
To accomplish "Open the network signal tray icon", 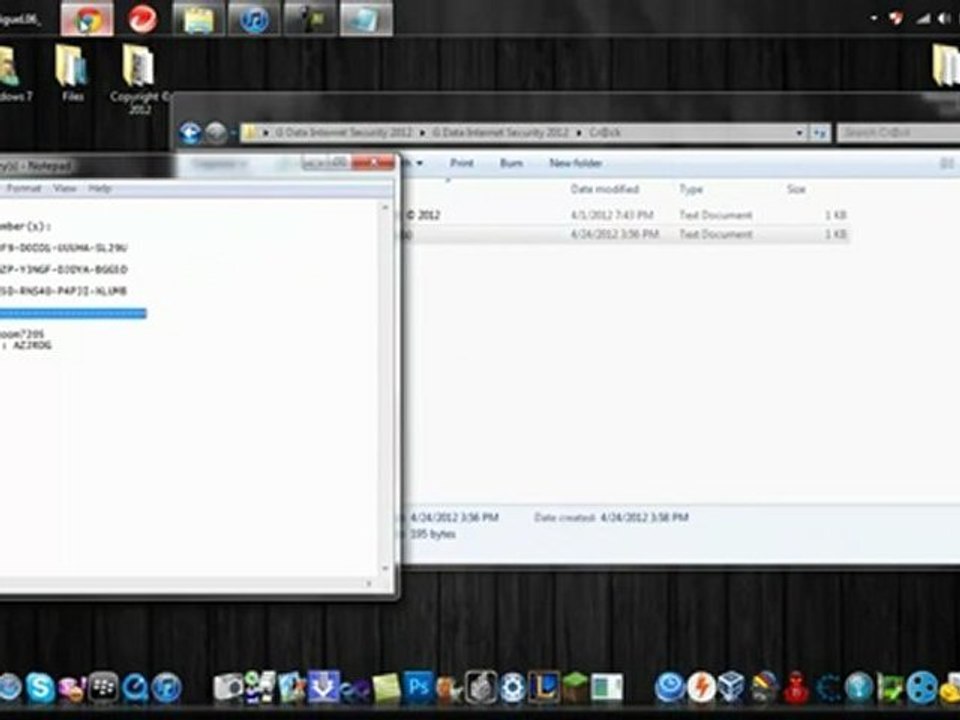I will click(923, 19).
